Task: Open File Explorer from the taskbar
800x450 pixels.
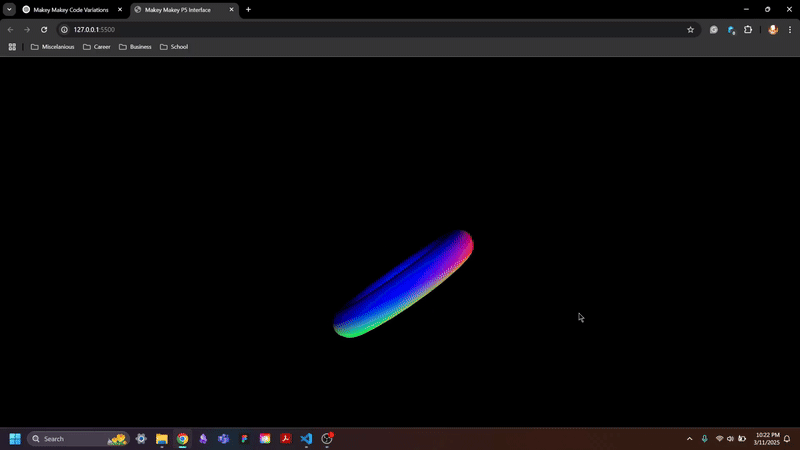Action: click(x=162, y=439)
